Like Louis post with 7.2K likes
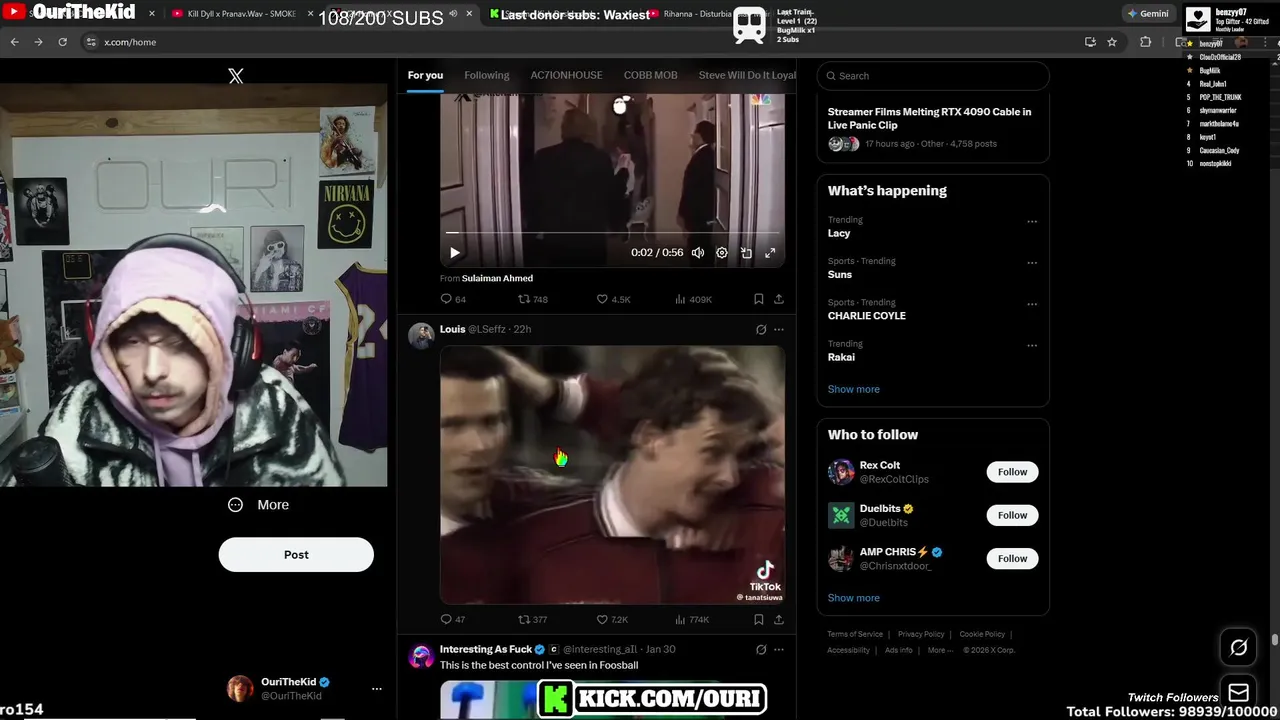This screenshot has width=1280, height=720. [612, 620]
